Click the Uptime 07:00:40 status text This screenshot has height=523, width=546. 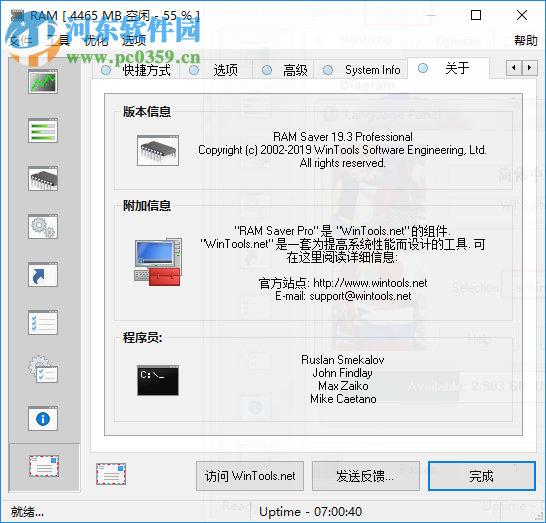click(x=310, y=512)
